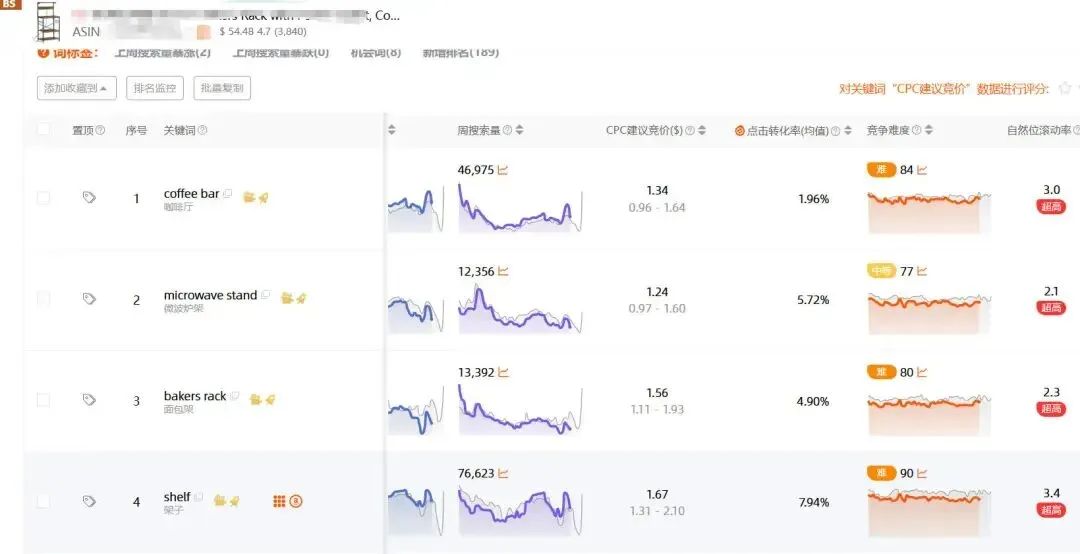Screen dimensions: 1080x554
Task: Sort by 竞争难度 column arrows
Action: [928, 130]
